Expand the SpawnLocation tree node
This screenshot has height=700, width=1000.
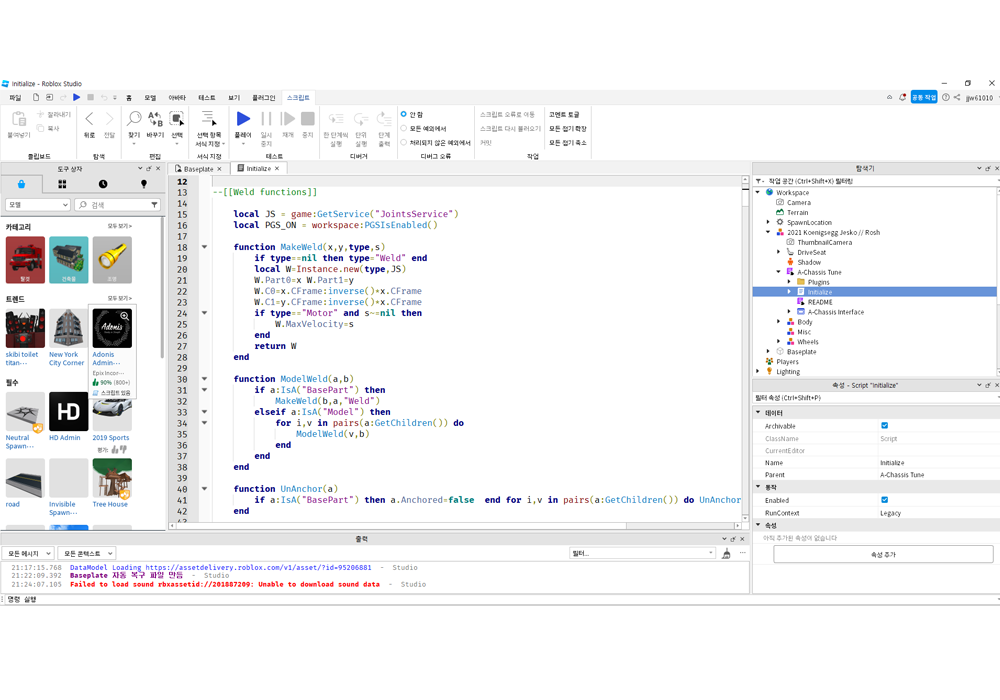(768, 222)
